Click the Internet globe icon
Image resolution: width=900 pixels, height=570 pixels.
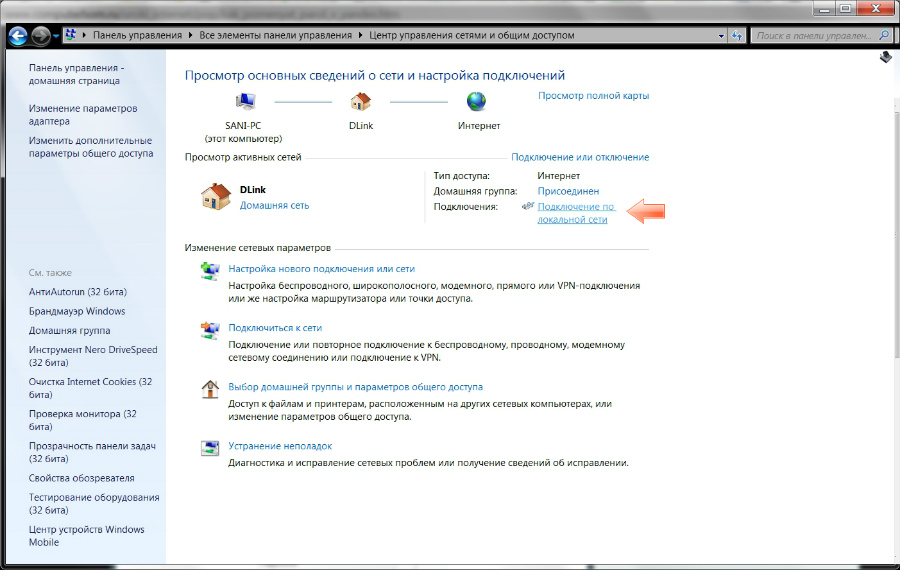pos(477,102)
